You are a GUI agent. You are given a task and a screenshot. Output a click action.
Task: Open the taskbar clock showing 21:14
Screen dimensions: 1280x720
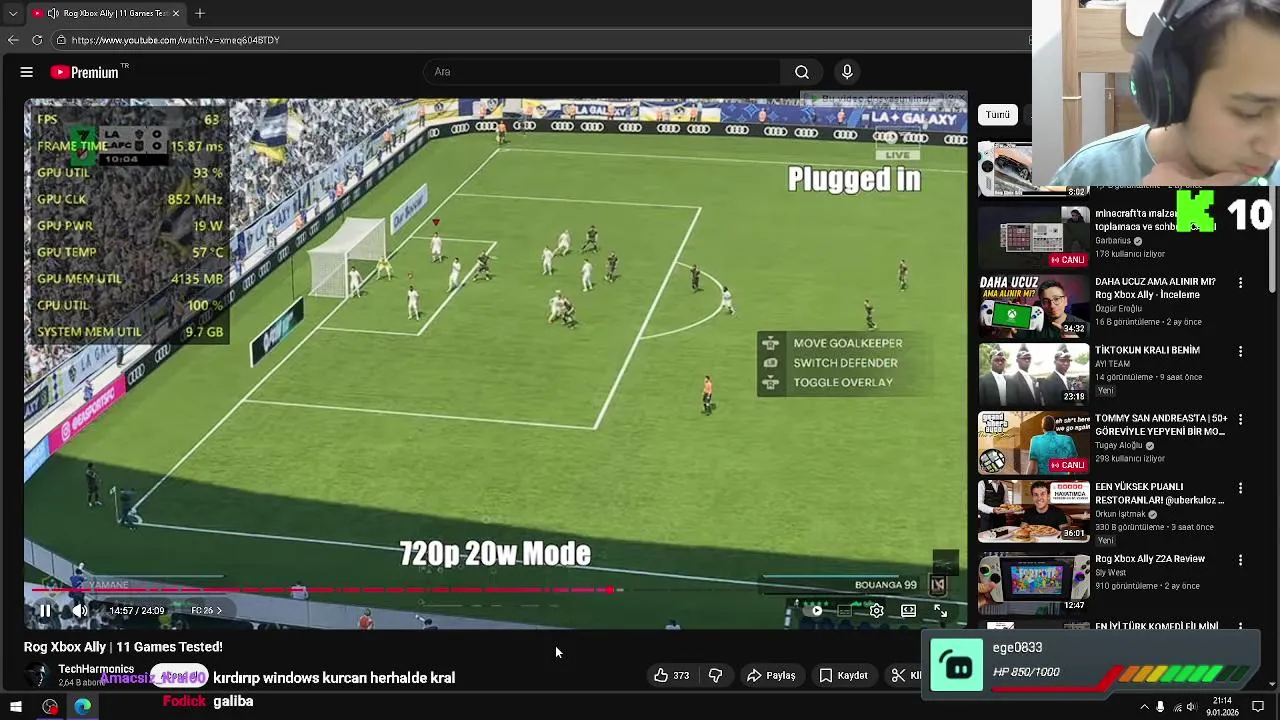coord(1222,707)
